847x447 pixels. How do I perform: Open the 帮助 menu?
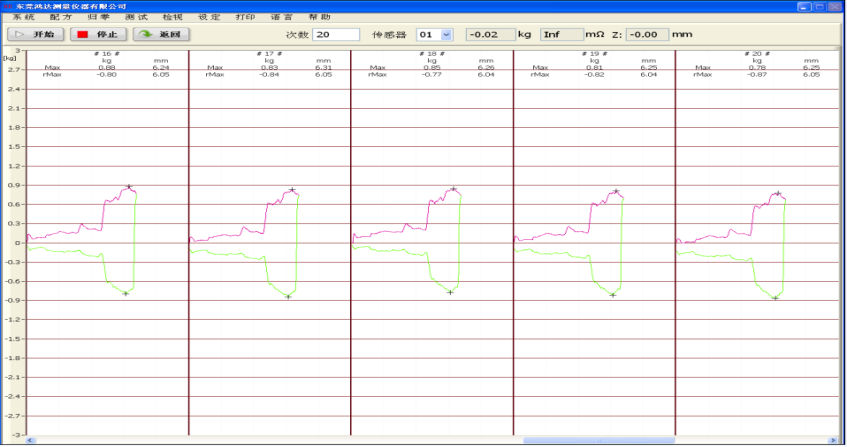[319, 17]
